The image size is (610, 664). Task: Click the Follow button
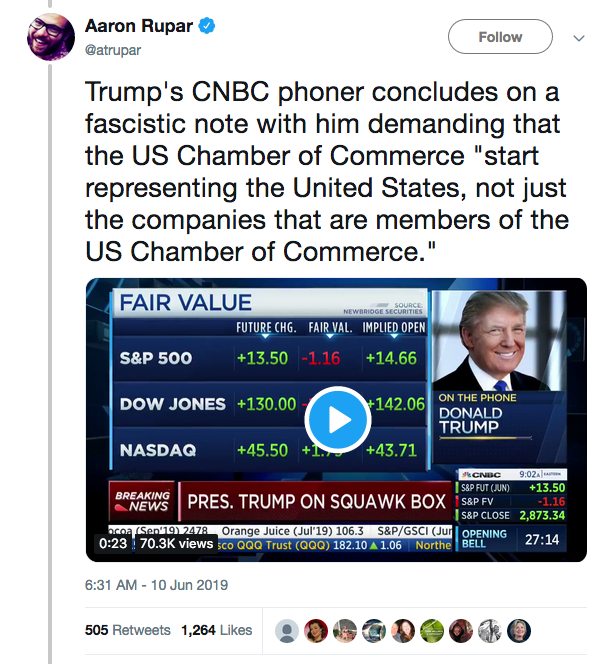[500, 37]
